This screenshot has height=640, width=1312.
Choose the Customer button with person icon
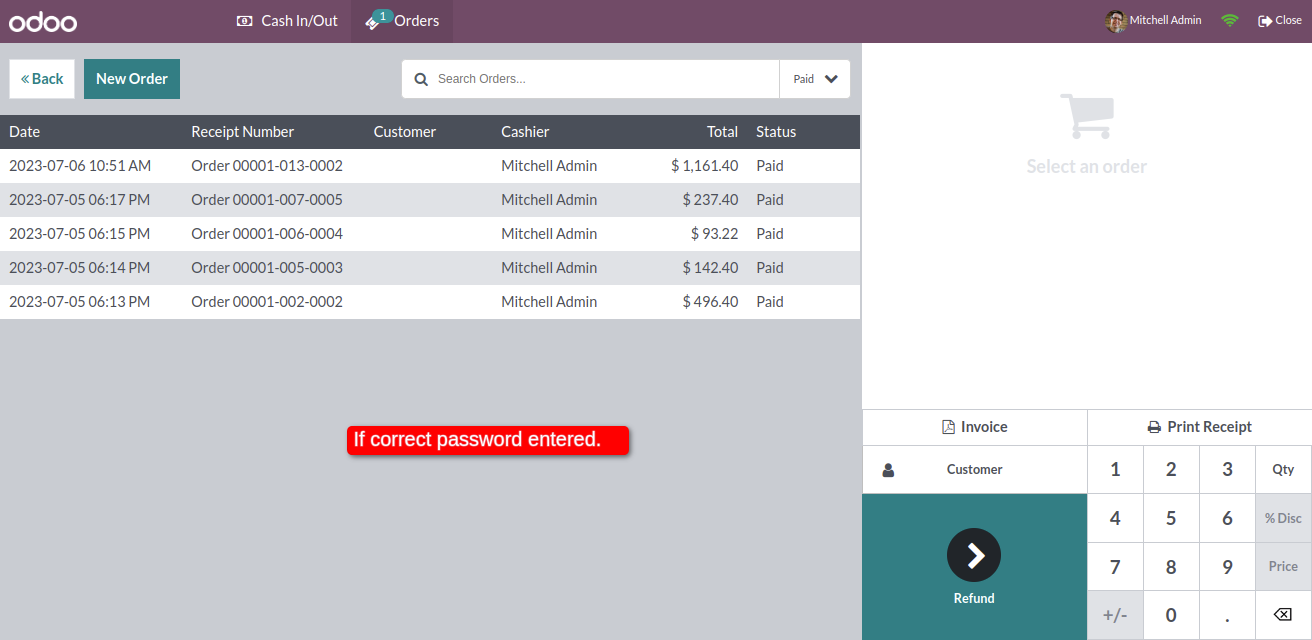(x=975, y=470)
